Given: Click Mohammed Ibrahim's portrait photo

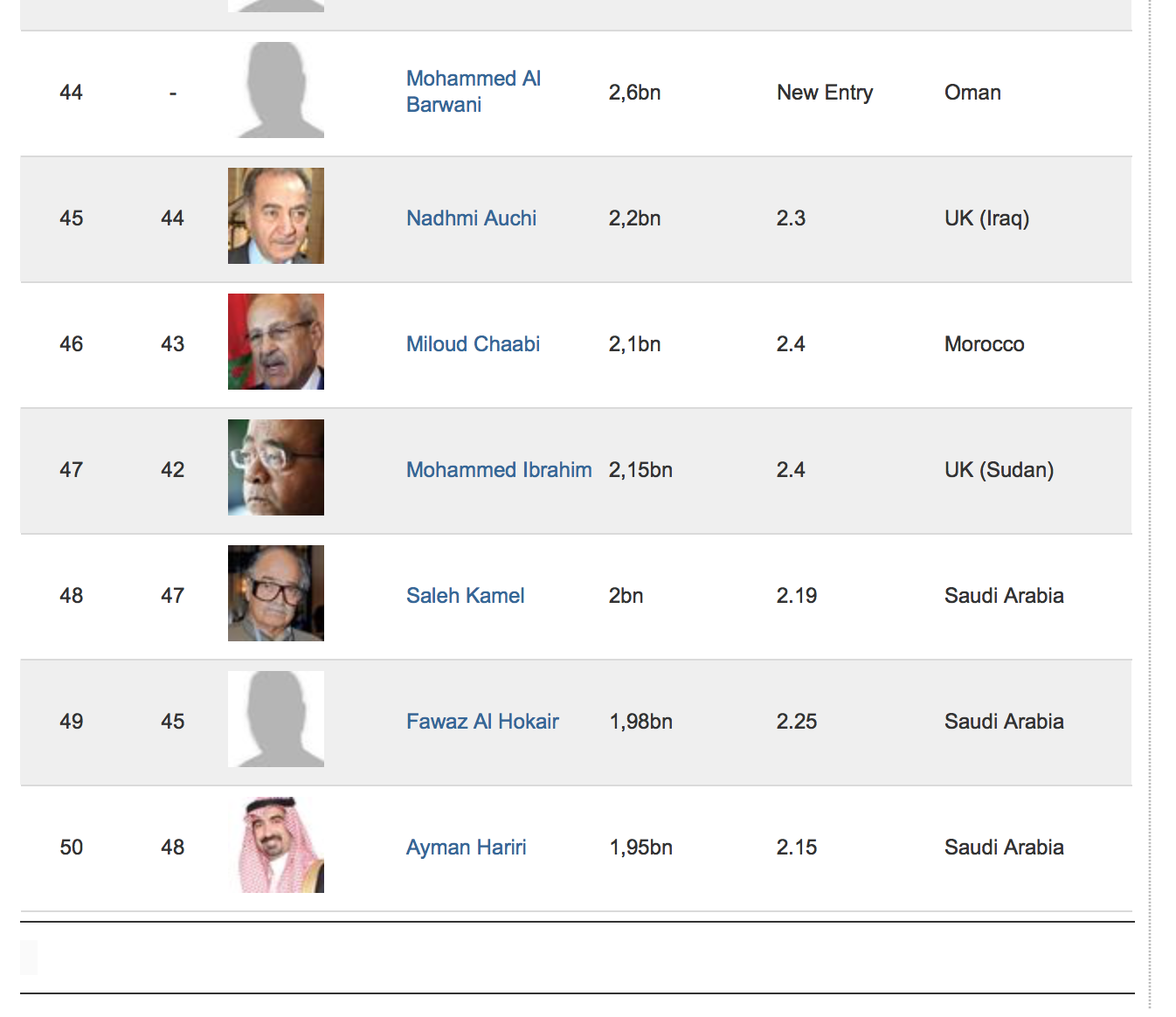Looking at the screenshot, I should (x=276, y=467).
